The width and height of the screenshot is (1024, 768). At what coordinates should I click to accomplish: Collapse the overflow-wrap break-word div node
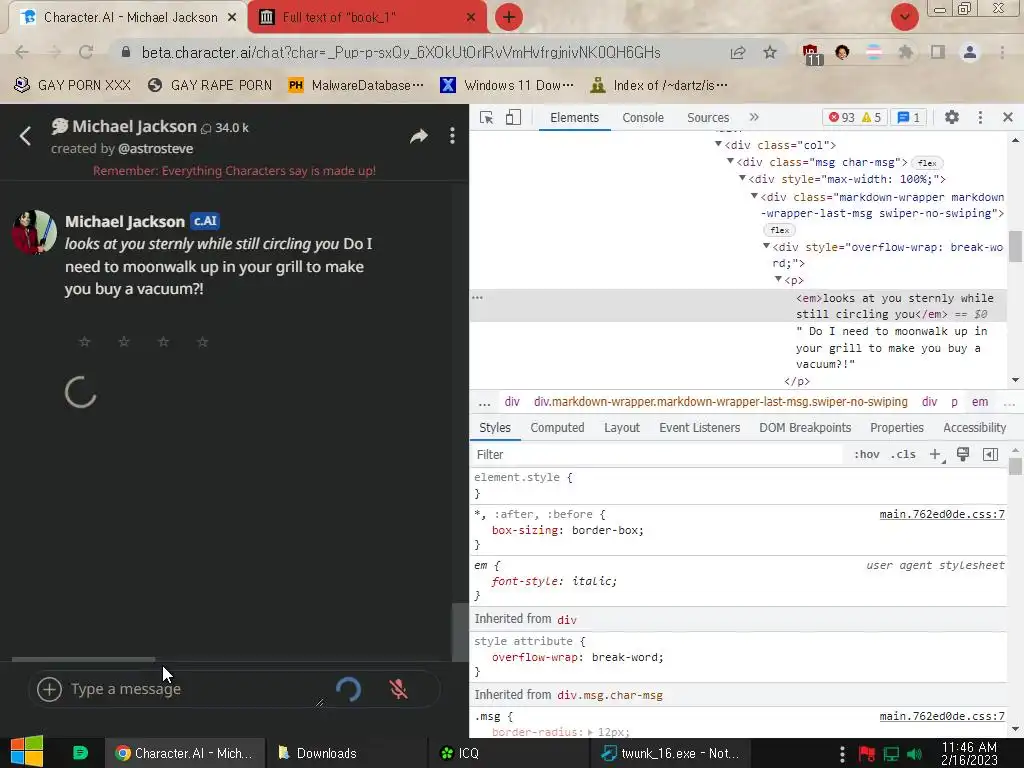pos(766,246)
